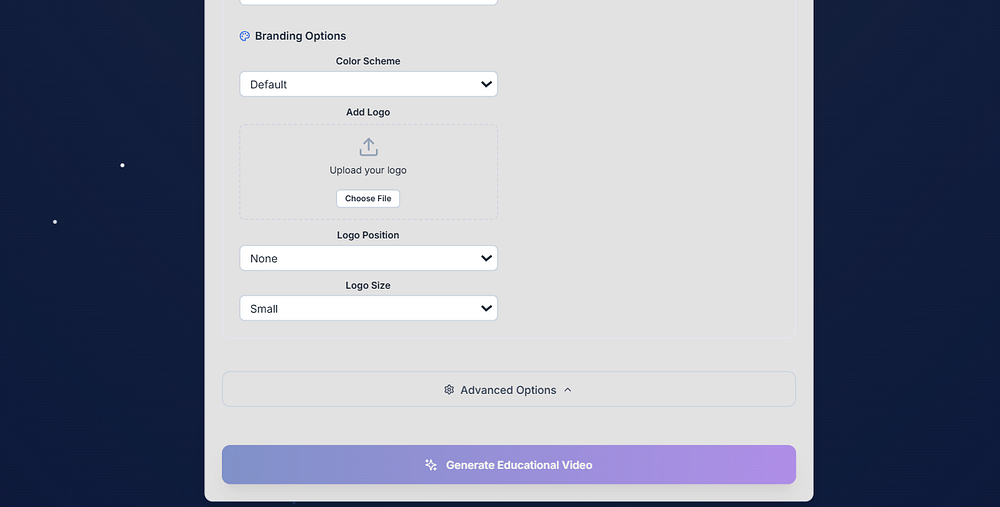This screenshot has height=507, width=1000.
Task: Click the Branding Options palette icon
Action: coord(245,36)
